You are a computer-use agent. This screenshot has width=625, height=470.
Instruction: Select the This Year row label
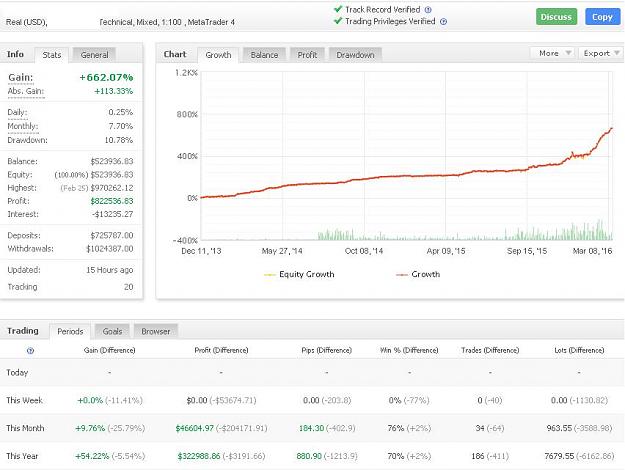[x=22, y=456]
